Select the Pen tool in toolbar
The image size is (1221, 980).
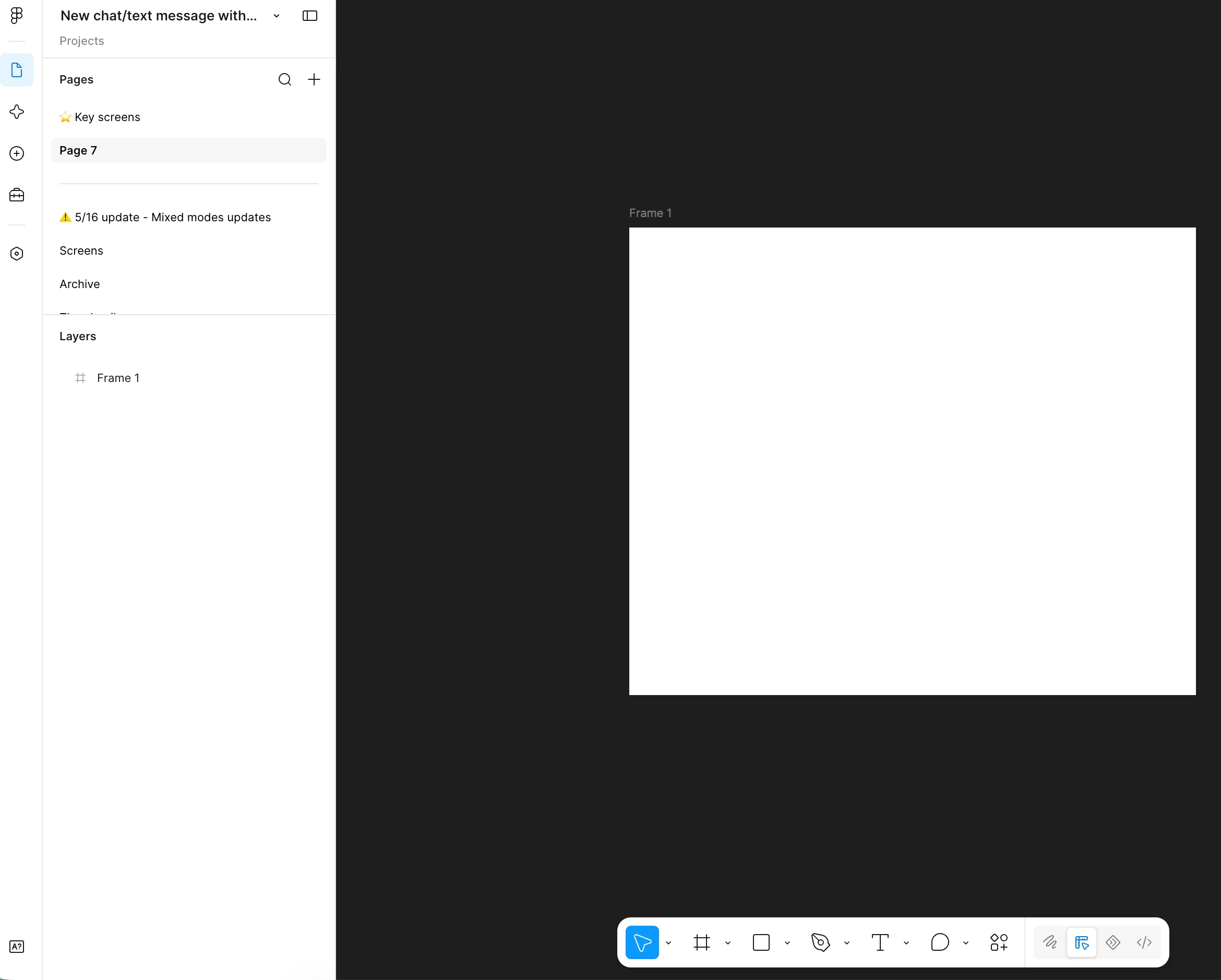pyautogui.click(x=821, y=942)
